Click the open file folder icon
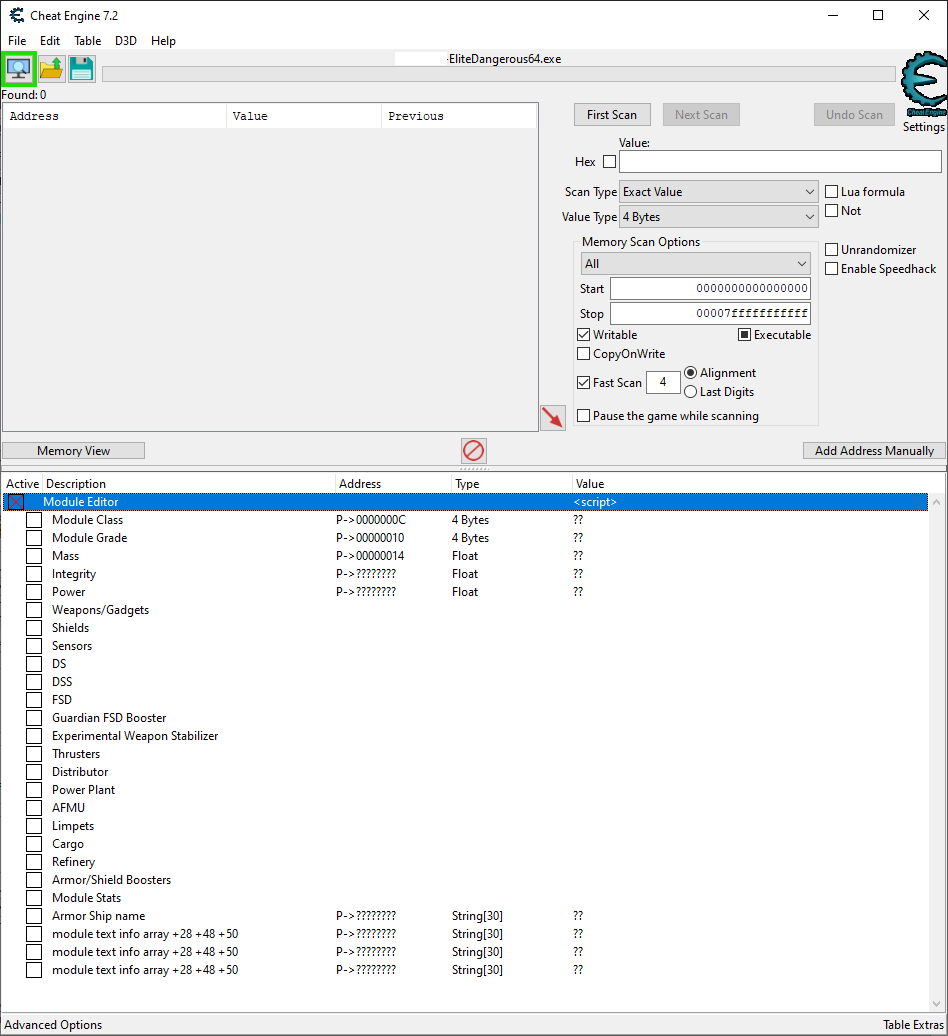The height and width of the screenshot is (1036, 948). coord(51,69)
